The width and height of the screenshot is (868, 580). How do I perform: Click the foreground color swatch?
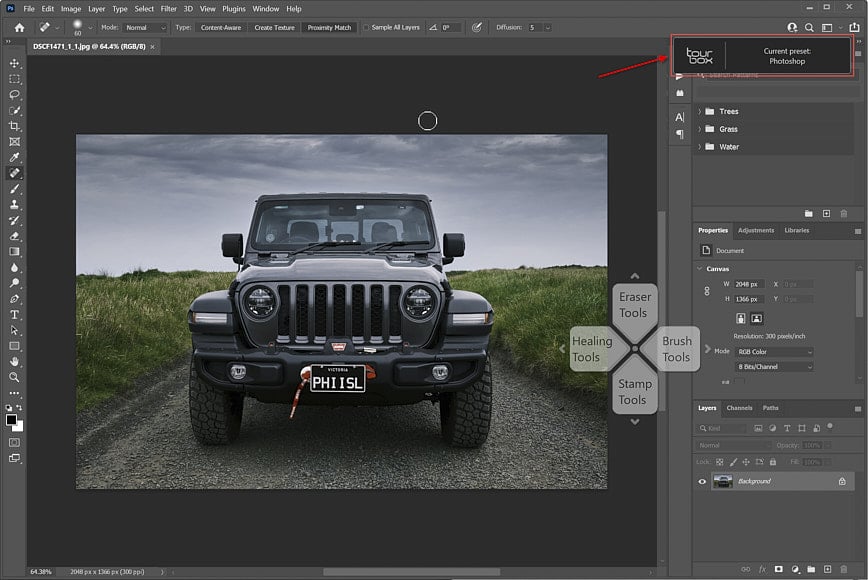11,420
